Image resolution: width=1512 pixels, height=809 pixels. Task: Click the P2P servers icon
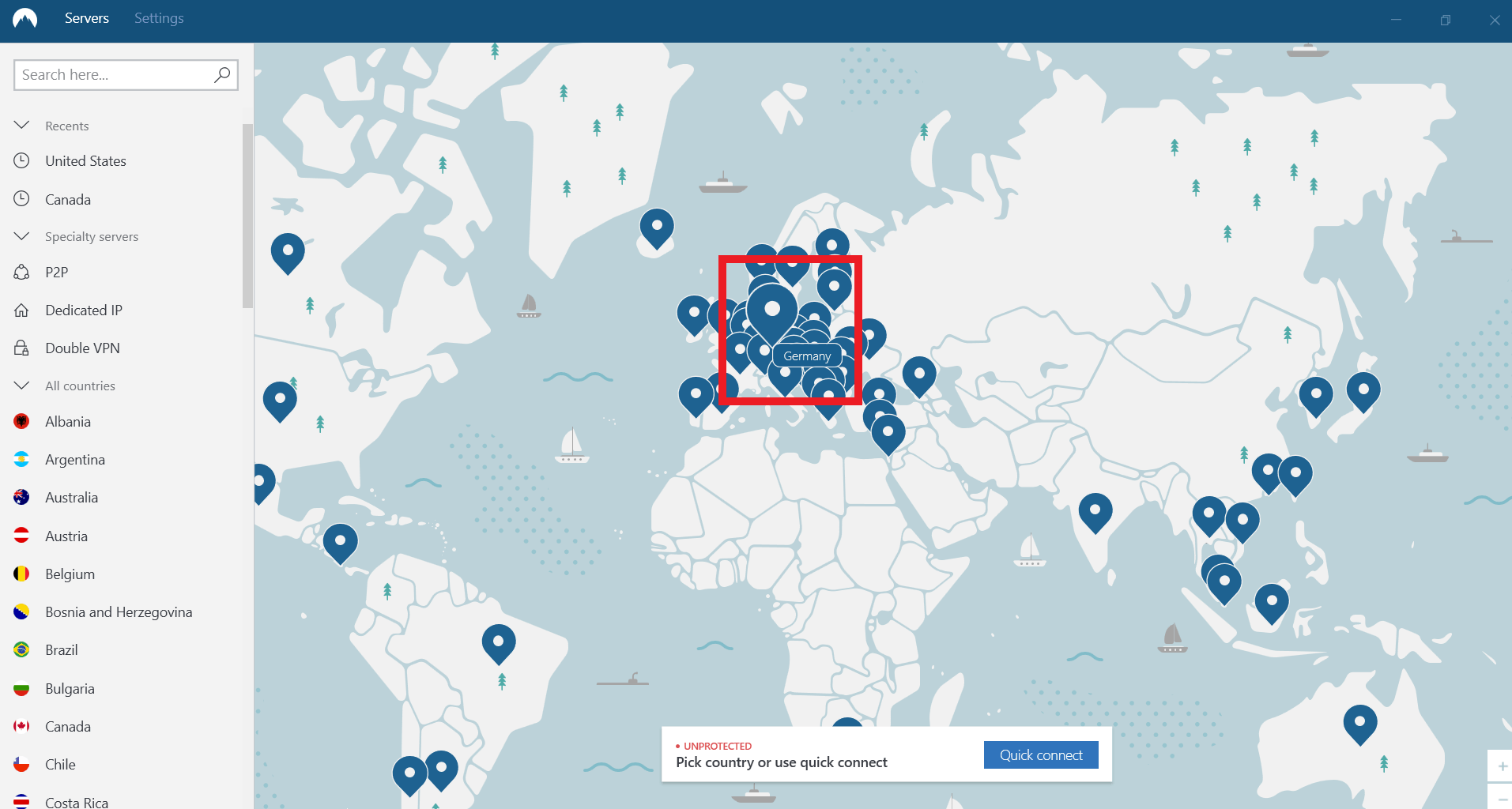point(21,272)
